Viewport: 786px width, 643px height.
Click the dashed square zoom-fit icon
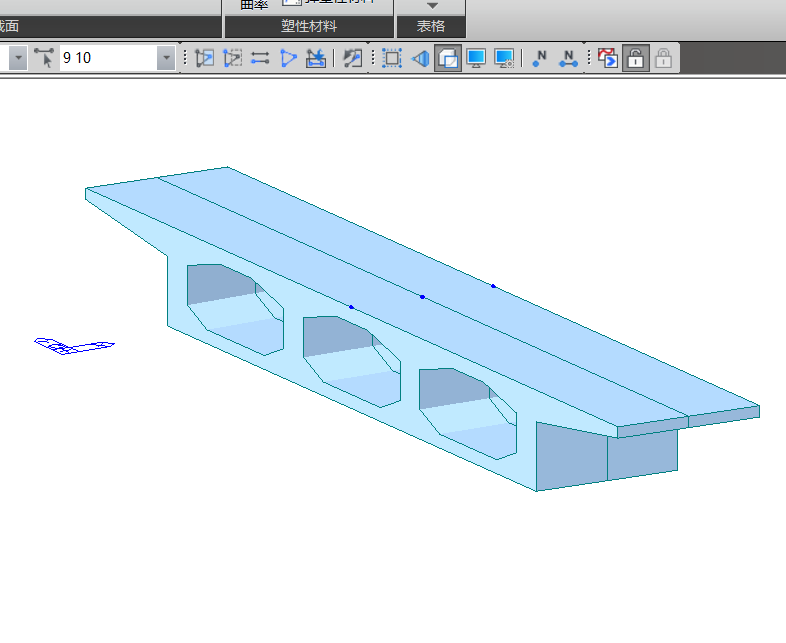(x=392, y=58)
